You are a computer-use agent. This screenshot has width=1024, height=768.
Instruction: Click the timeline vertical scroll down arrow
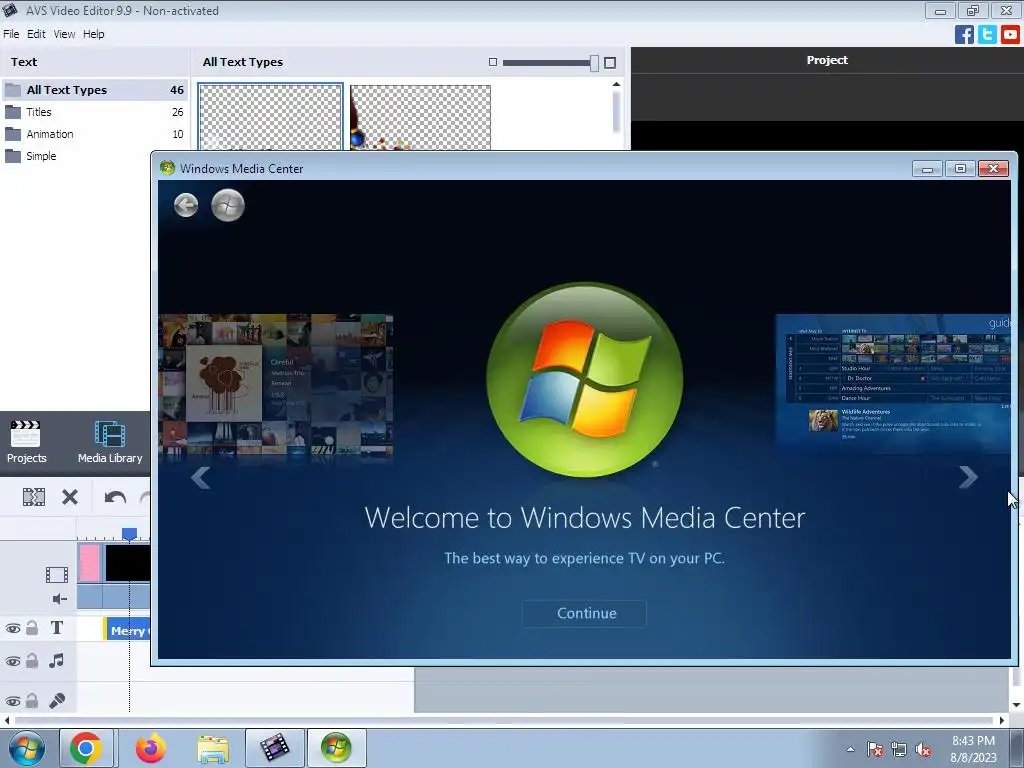(x=1016, y=705)
